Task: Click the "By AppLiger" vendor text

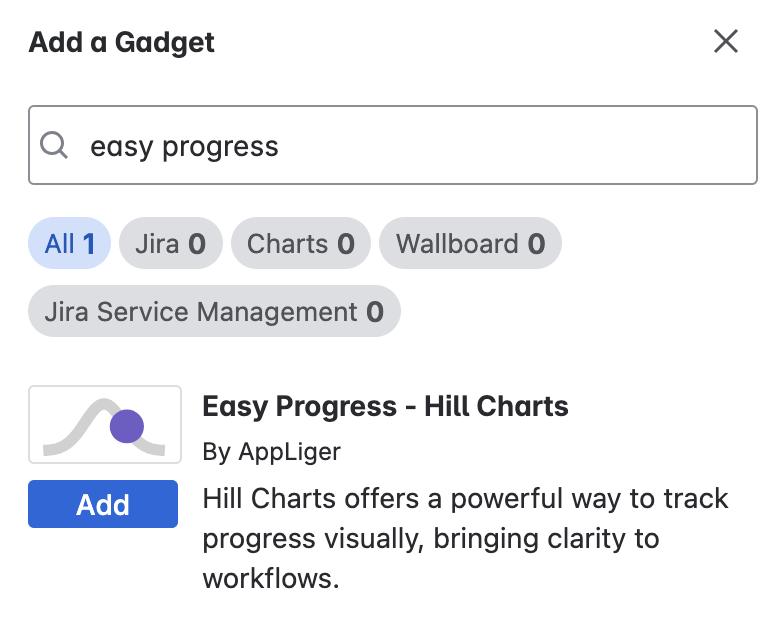Action: click(x=271, y=452)
